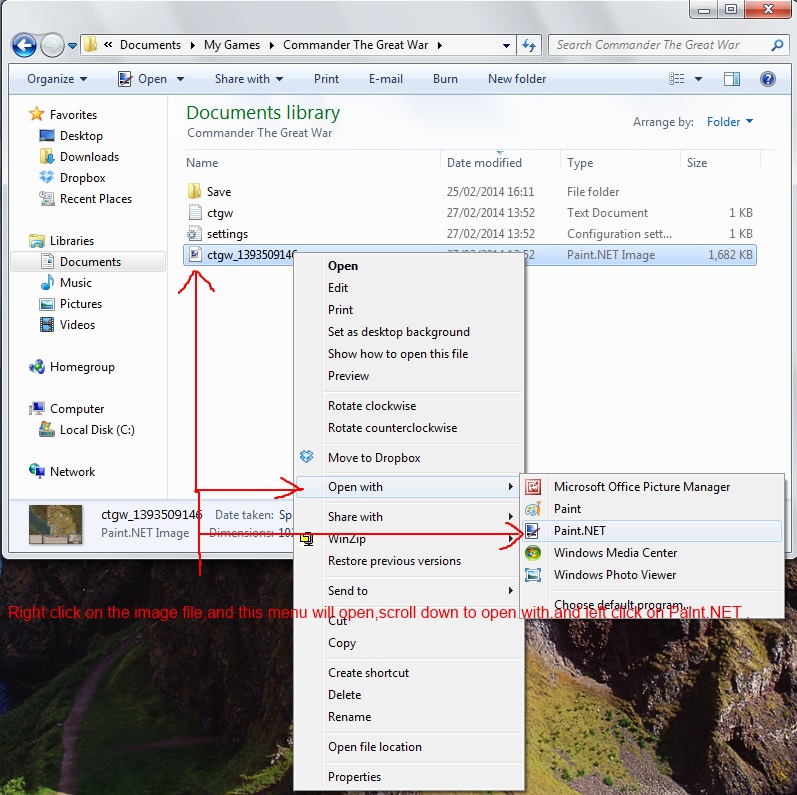This screenshot has width=797, height=795.
Task: Select the Videos library
Action: pyautogui.click(x=77, y=325)
